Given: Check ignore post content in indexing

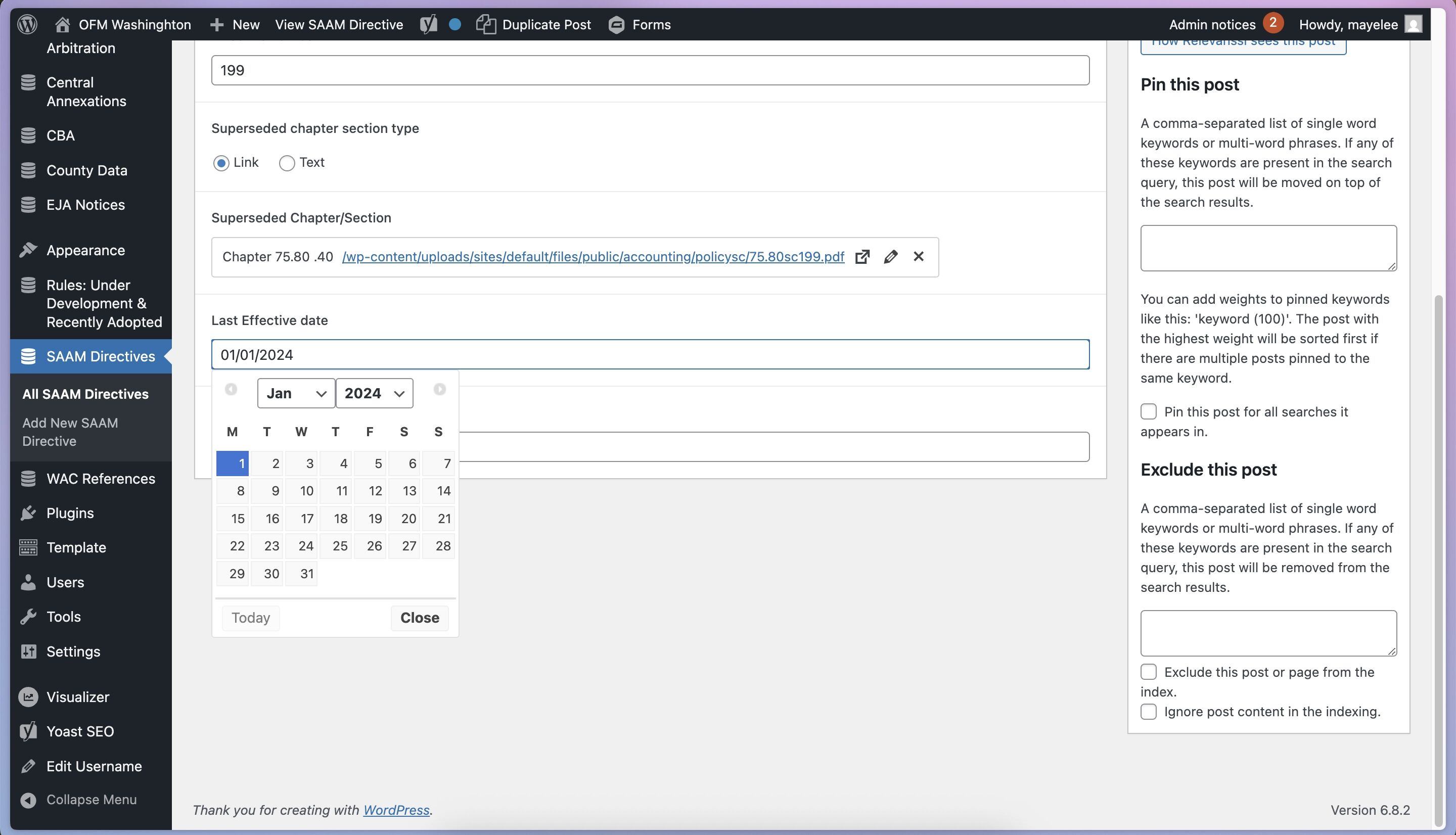Looking at the screenshot, I should click(1148, 711).
